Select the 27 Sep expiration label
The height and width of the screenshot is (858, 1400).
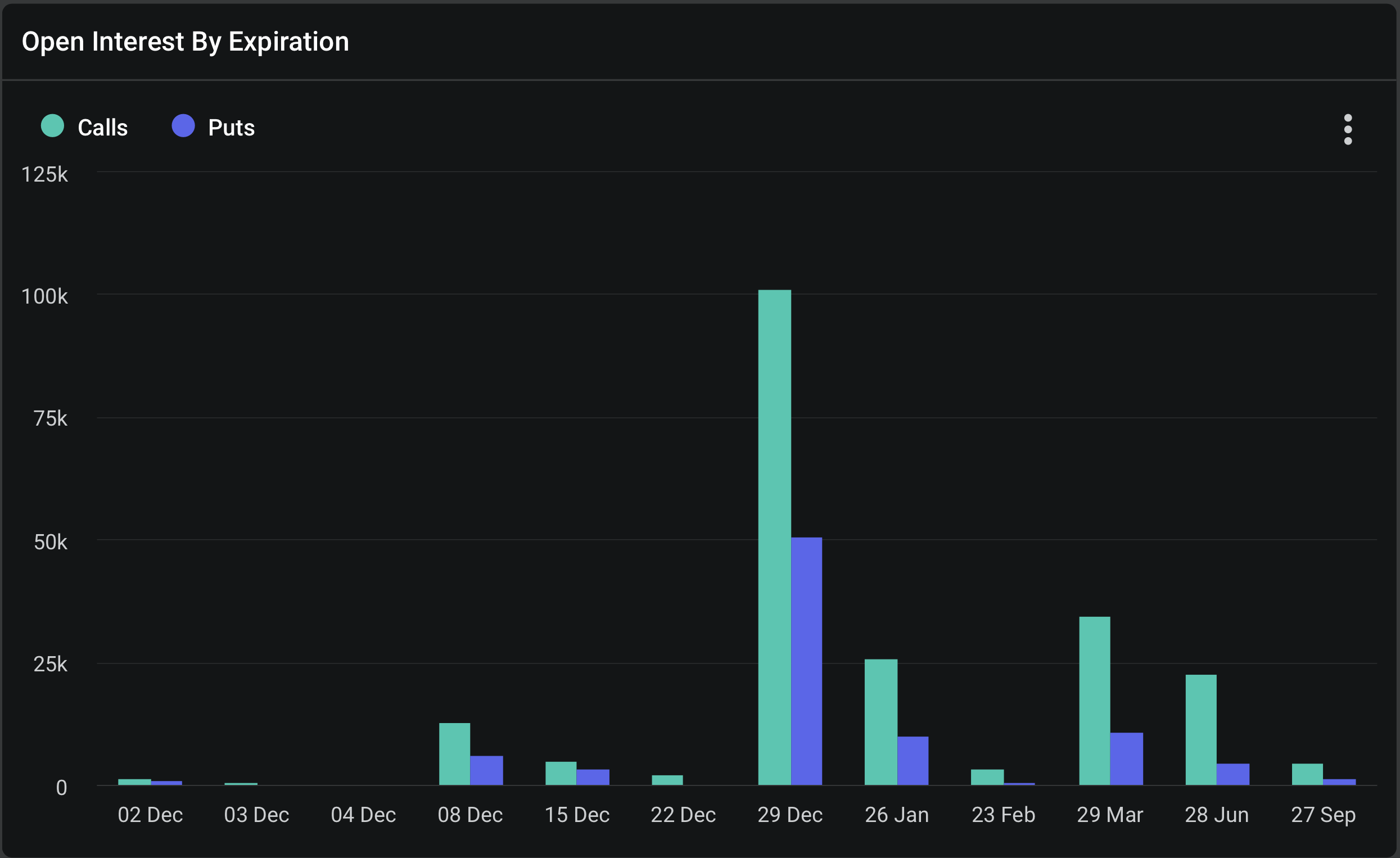pyautogui.click(x=1324, y=815)
